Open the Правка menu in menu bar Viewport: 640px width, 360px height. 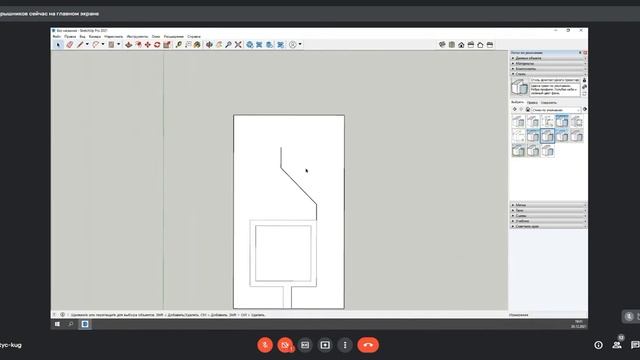[x=70, y=36]
